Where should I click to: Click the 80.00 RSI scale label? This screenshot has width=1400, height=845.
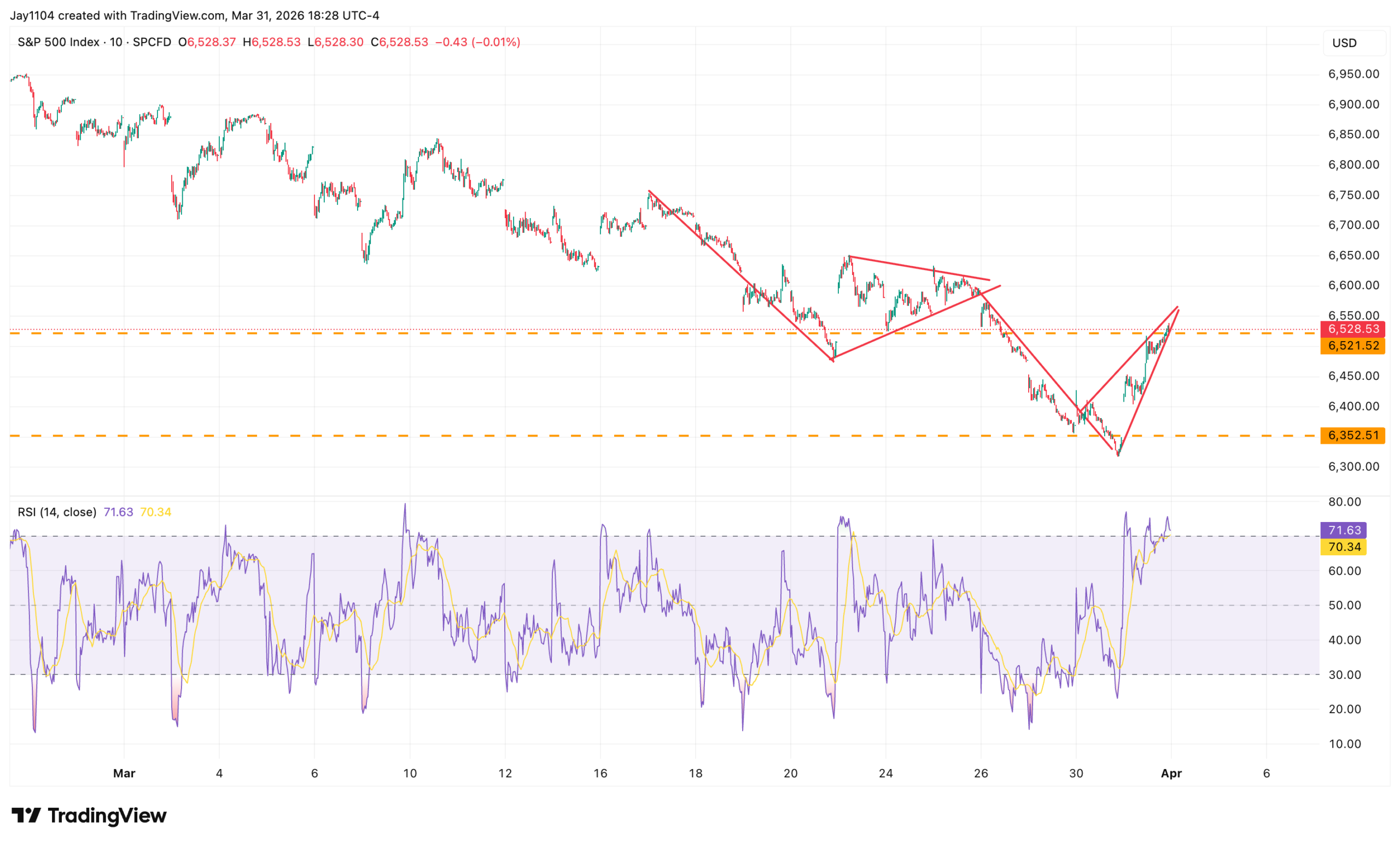(x=1344, y=501)
